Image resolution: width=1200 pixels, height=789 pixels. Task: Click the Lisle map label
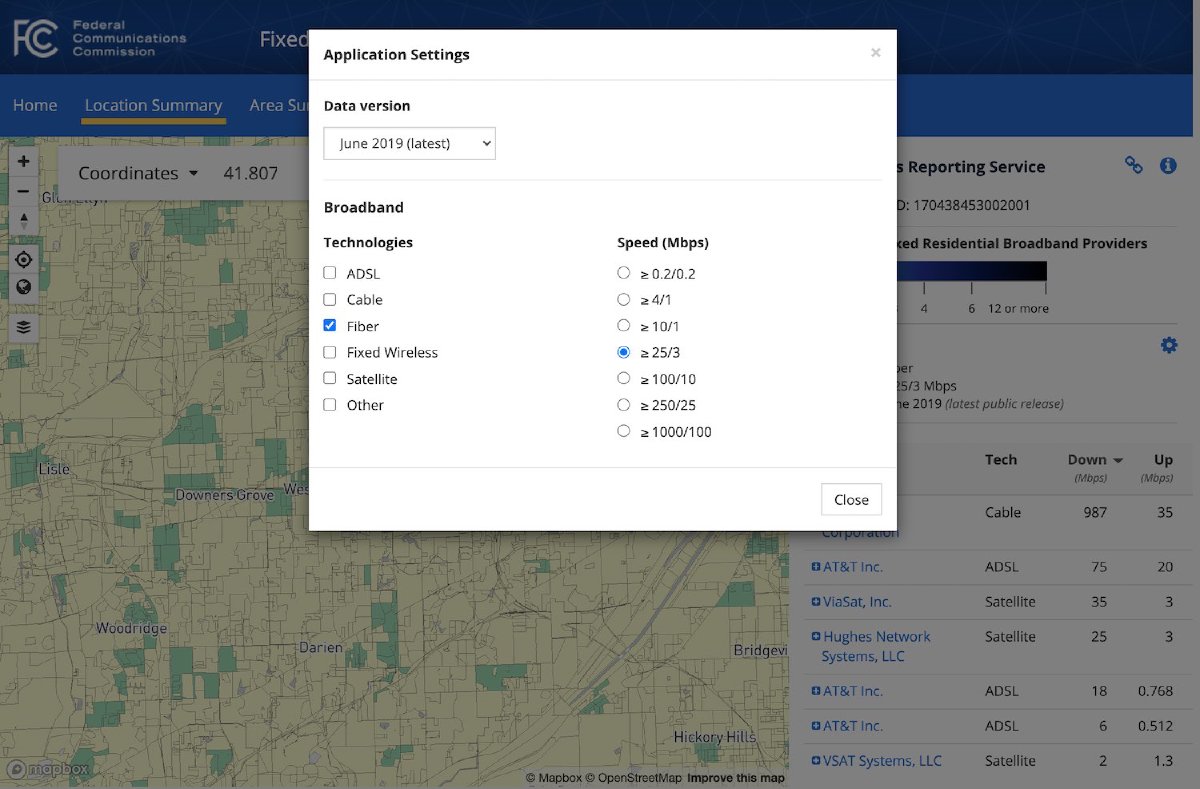[54, 469]
